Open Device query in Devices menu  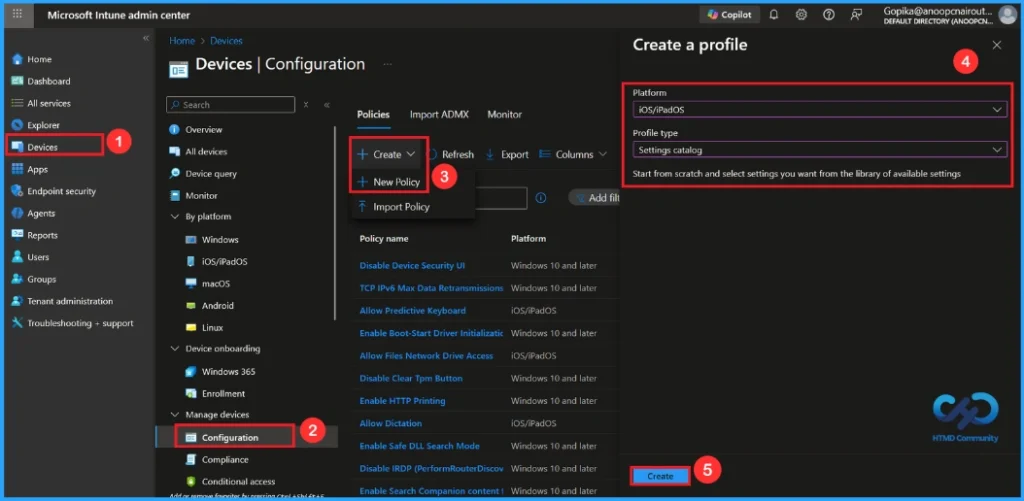[x=211, y=173]
